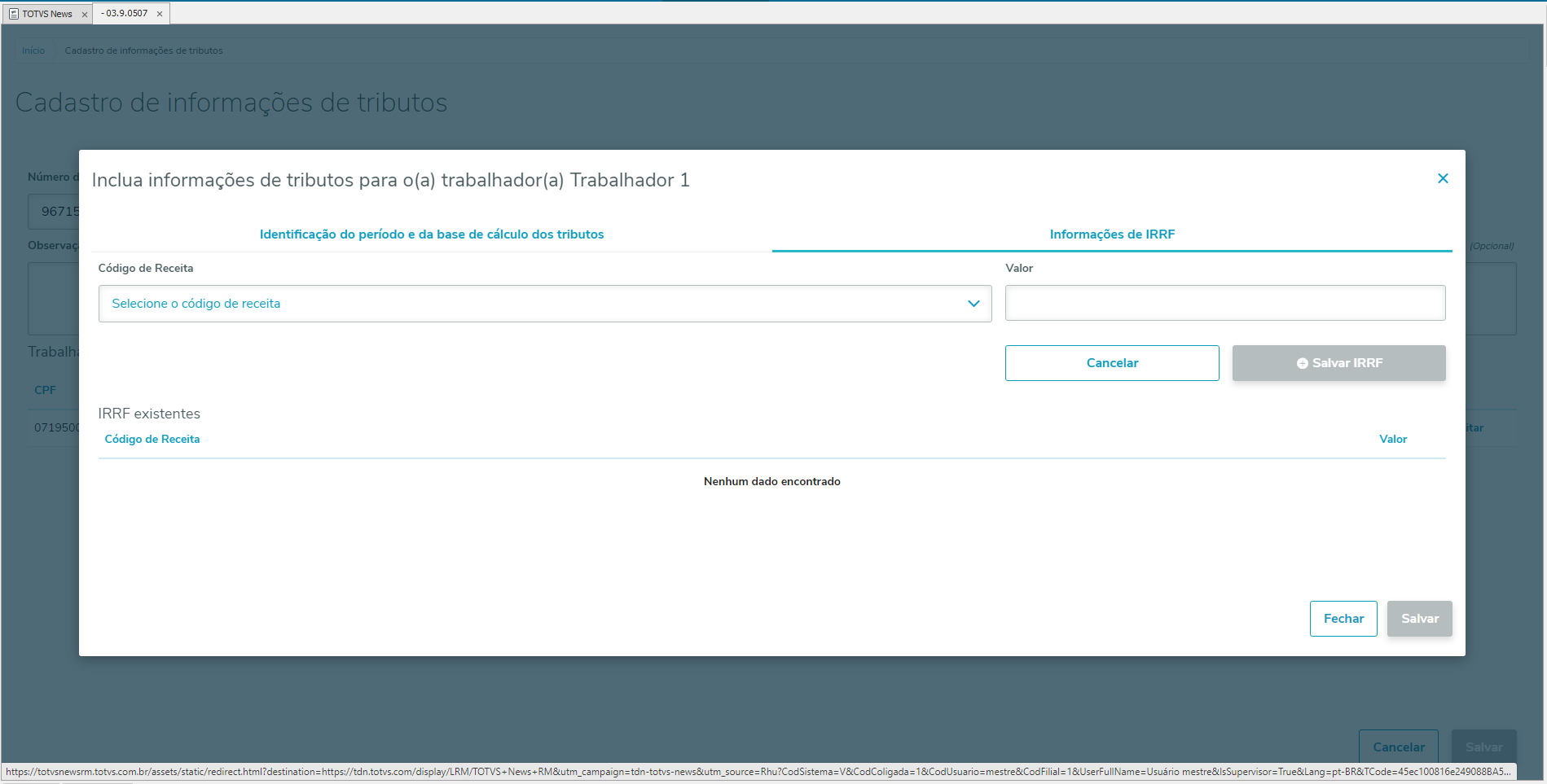
Task: Sort by the Valor column header
Action: point(1393,439)
